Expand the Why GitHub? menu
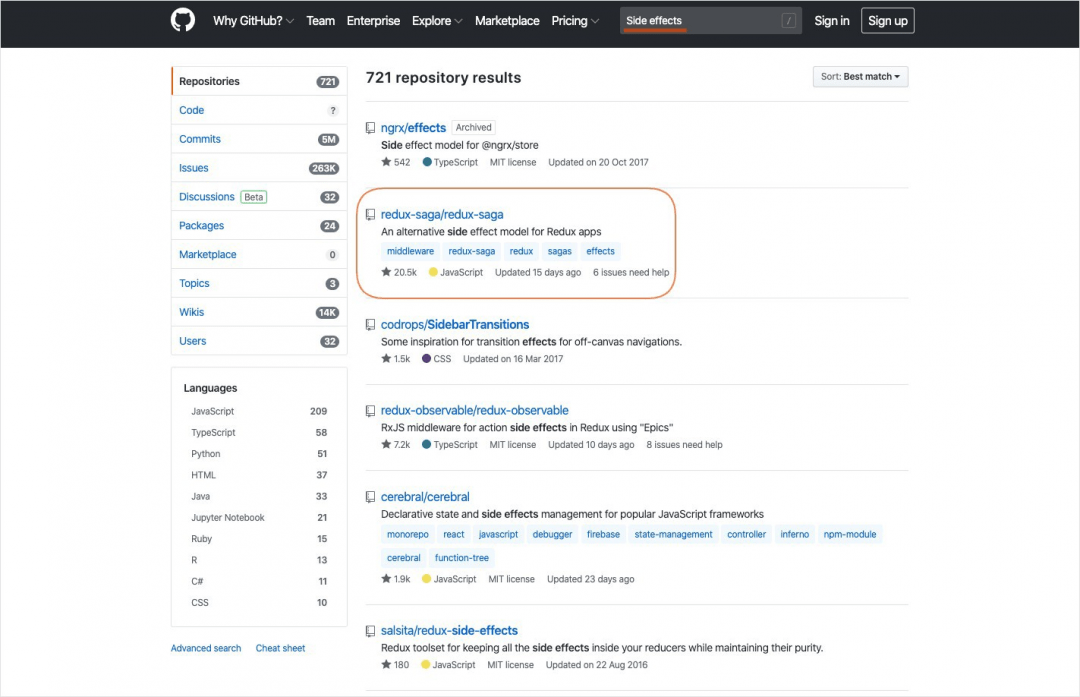Screen dimensions: 1080x697 point(253,21)
